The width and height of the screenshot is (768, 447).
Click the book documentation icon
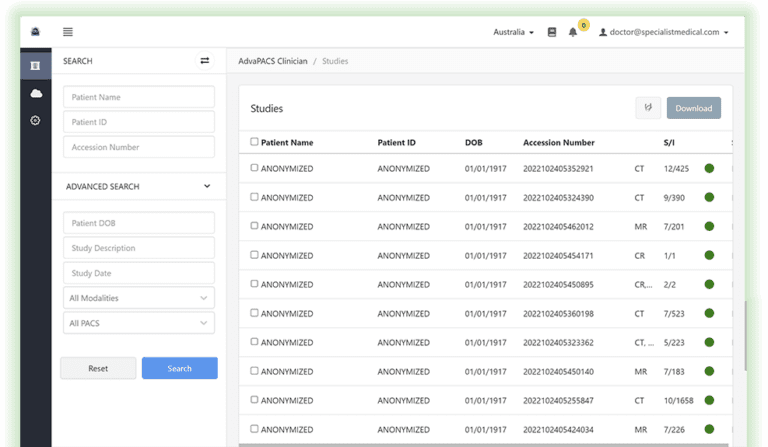coord(552,32)
